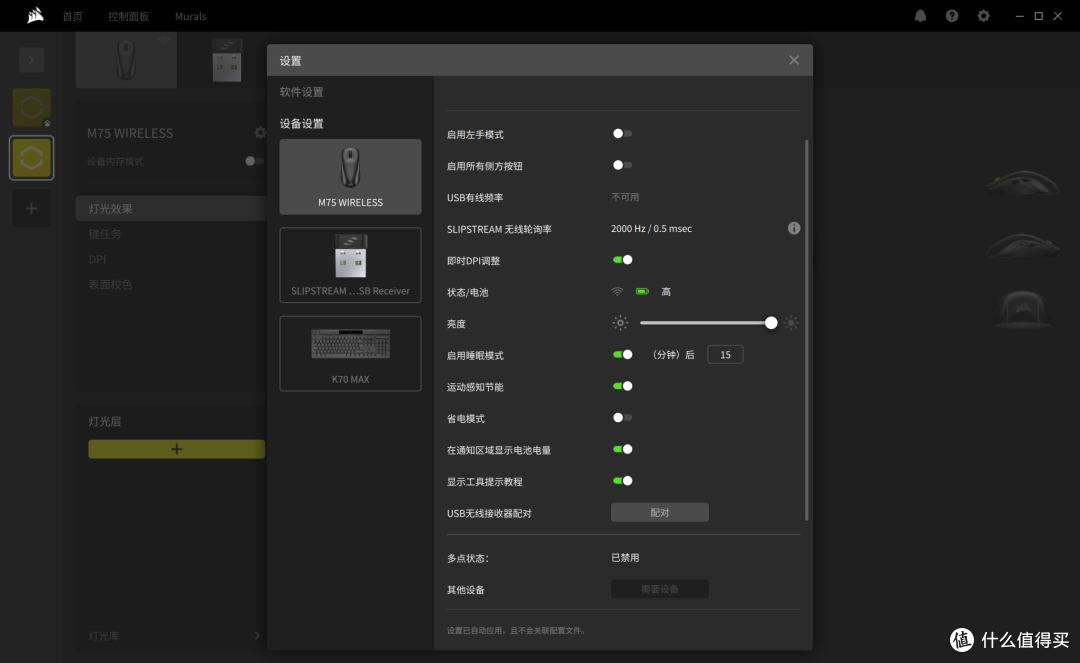Viewport: 1080px width, 663px height.
Task: Click the 已禁用 multipoint status text
Action: (625, 558)
